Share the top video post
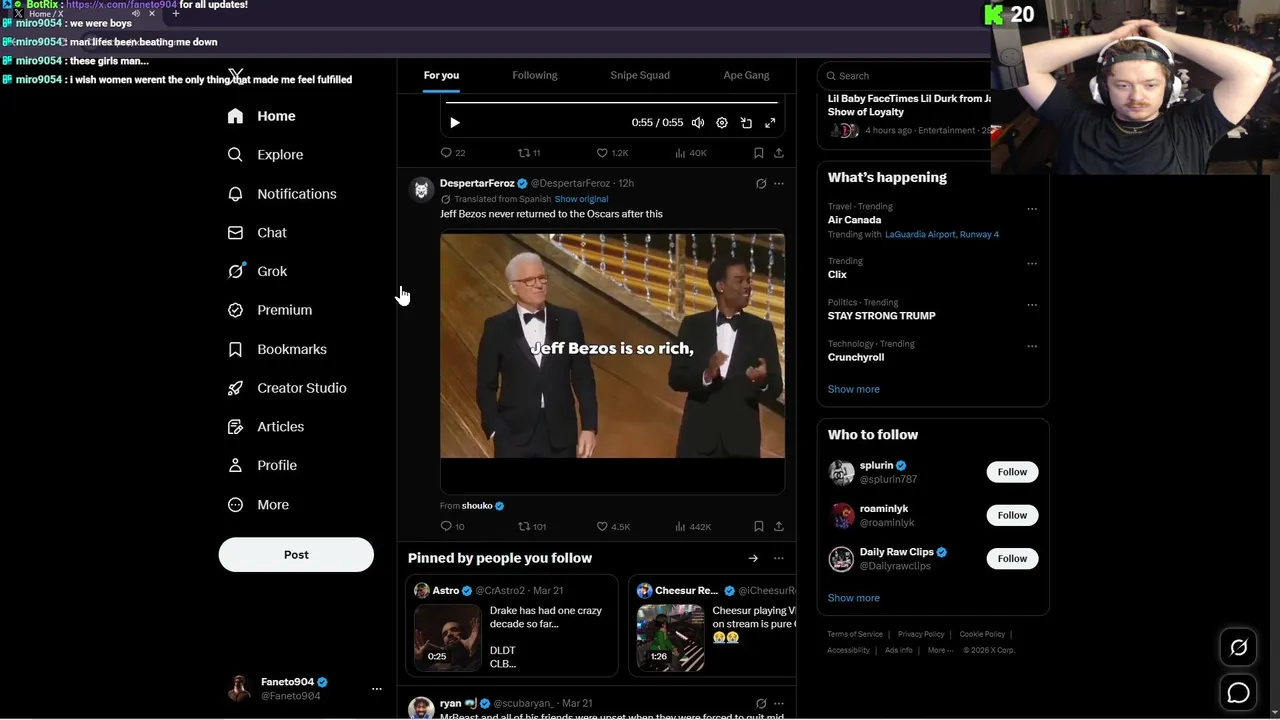 tap(779, 153)
